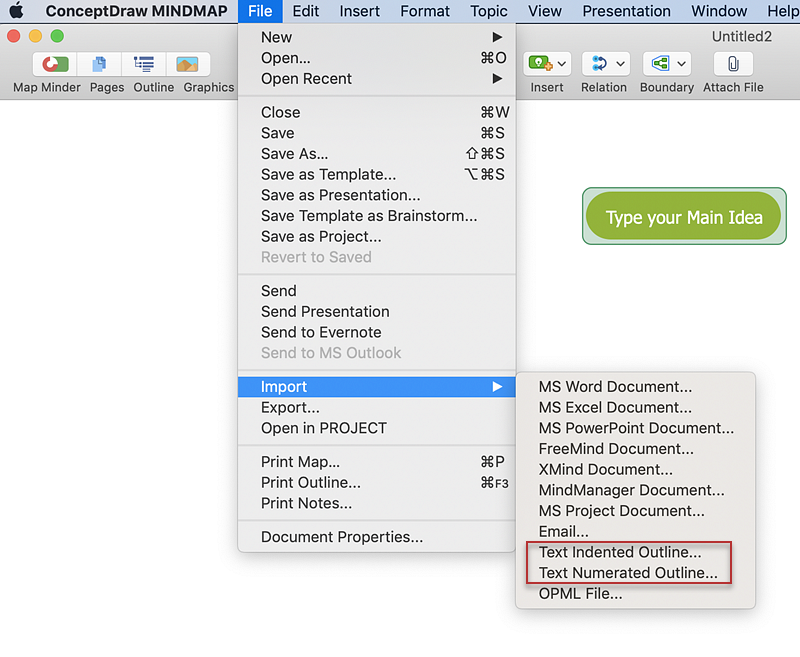Select Save as Presentation...
Screen dimensions: 800x657
click(377, 195)
